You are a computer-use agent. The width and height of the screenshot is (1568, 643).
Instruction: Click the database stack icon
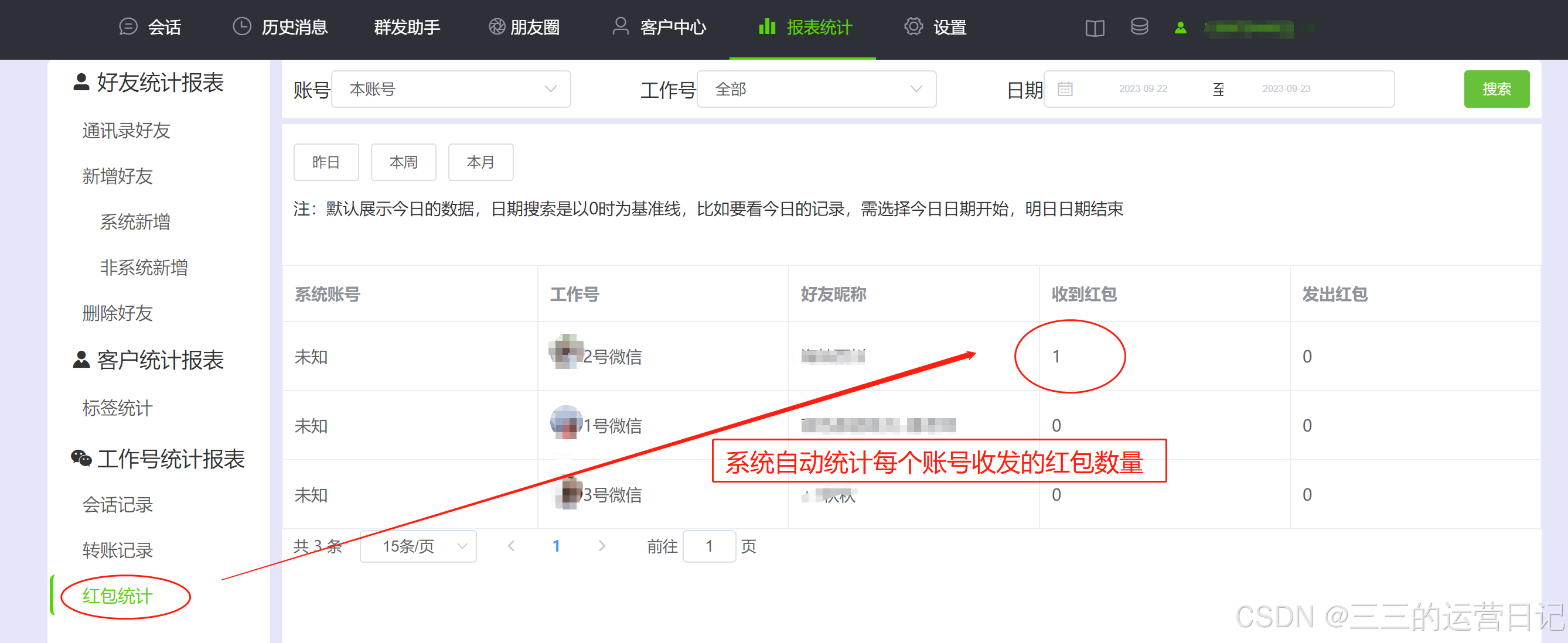pyautogui.click(x=1139, y=27)
